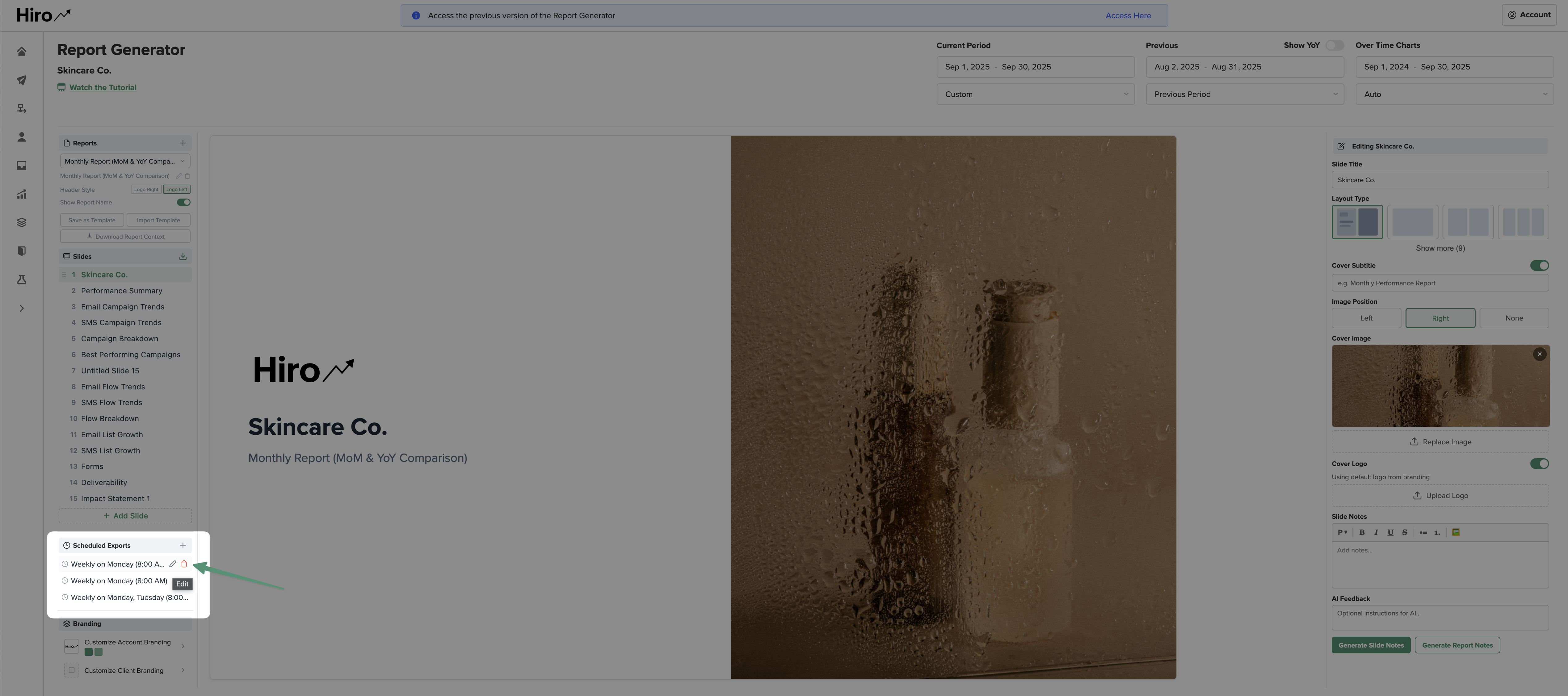1568x696 pixels.
Task: Set image position to Right
Action: (1440, 318)
